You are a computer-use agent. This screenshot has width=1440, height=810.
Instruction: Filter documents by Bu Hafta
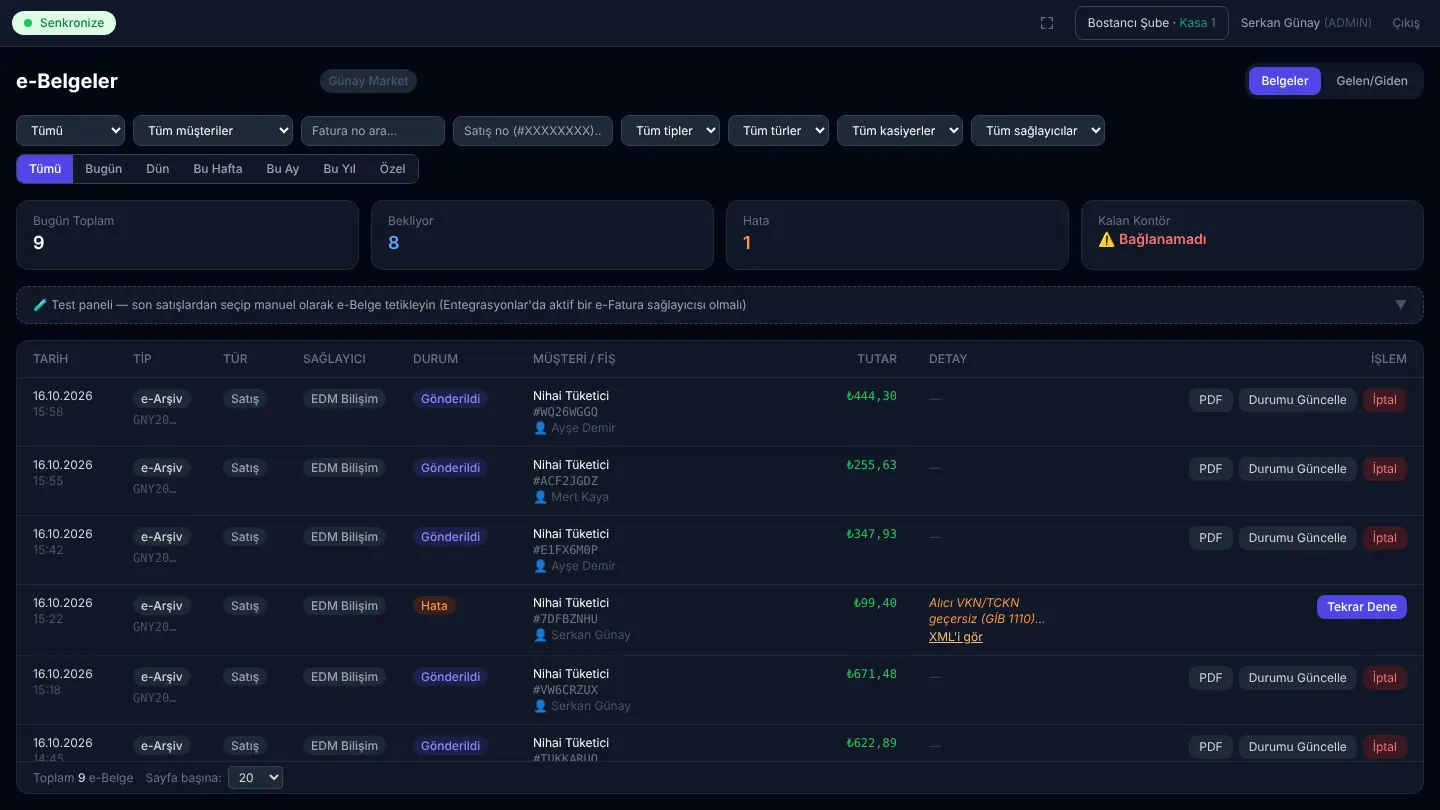pos(218,169)
